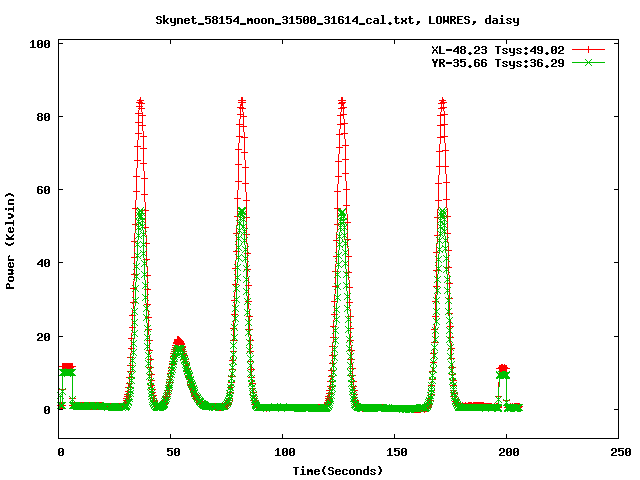Click the red peak tip of the second tall spike
Screen dimensions: 640x480
[242, 100]
